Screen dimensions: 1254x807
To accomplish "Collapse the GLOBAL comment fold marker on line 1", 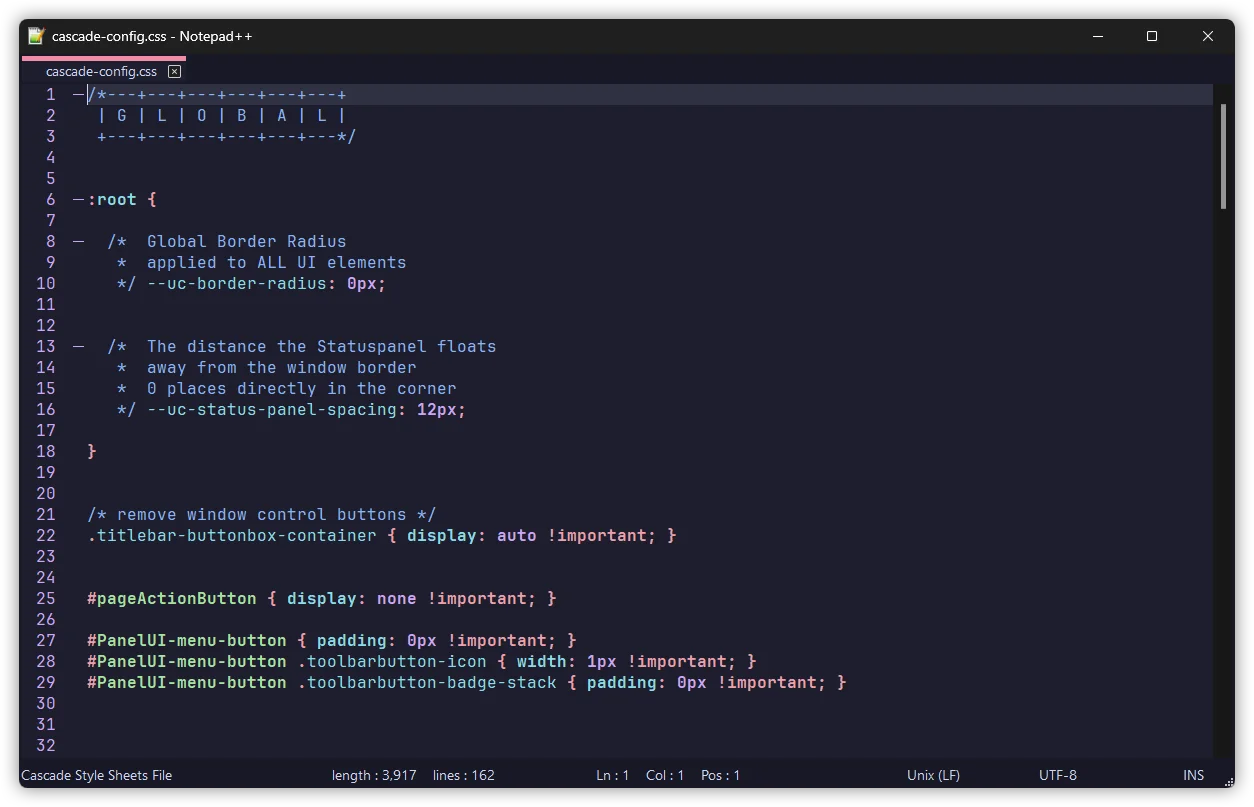I will (78, 95).
